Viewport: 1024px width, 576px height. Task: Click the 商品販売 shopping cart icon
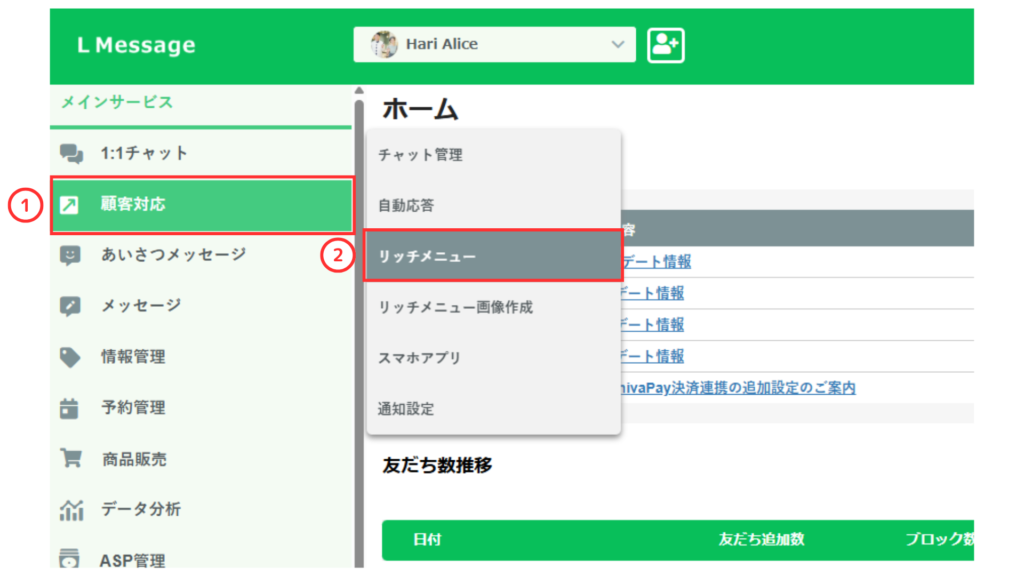70,459
